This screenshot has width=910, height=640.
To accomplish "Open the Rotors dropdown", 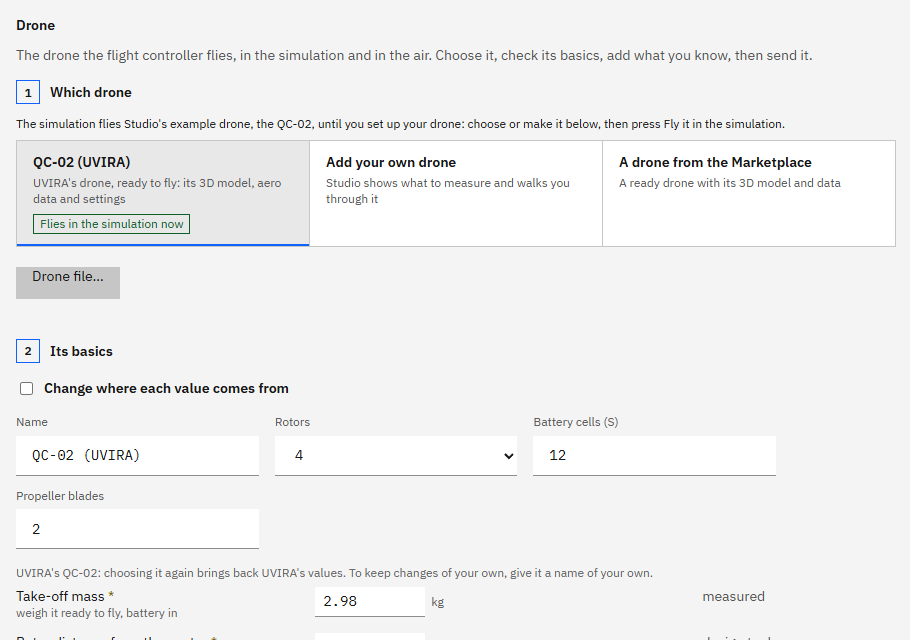I will pyautogui.click(x=396, y=455).
